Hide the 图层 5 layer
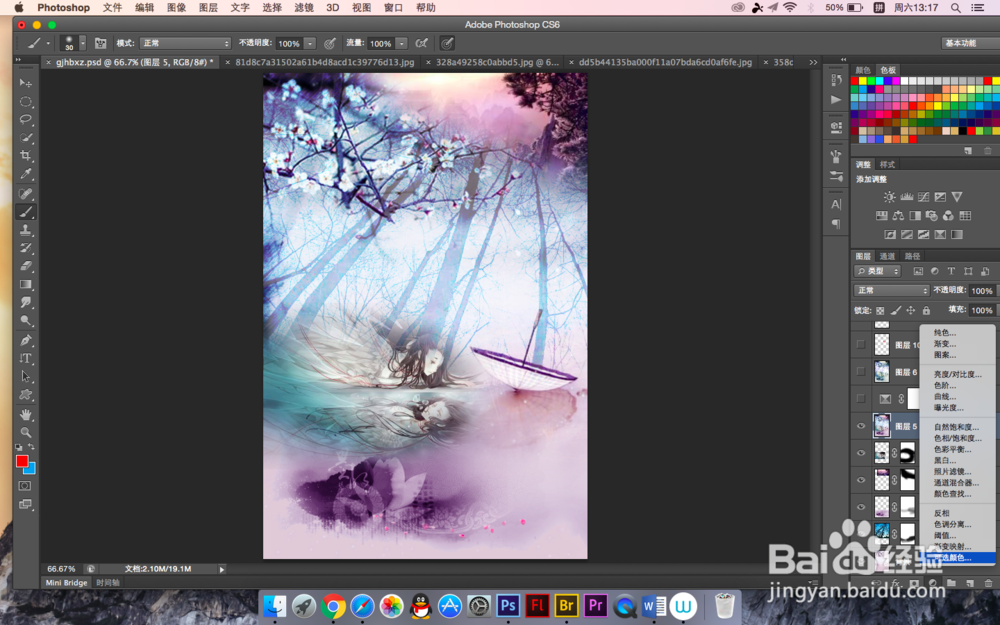Image resolution: width=1000 pixels, height=625 pixels. 861,426
